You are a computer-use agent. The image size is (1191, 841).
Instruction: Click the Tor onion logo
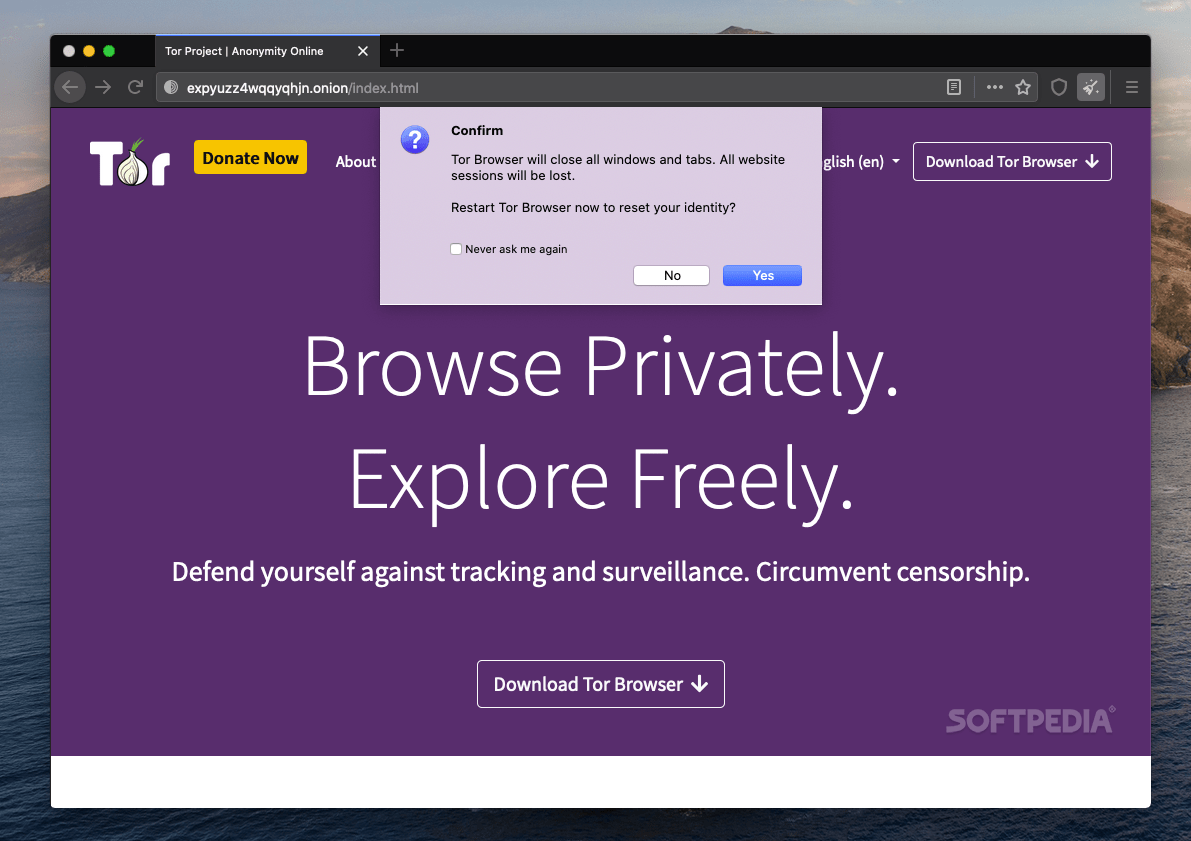130,162
